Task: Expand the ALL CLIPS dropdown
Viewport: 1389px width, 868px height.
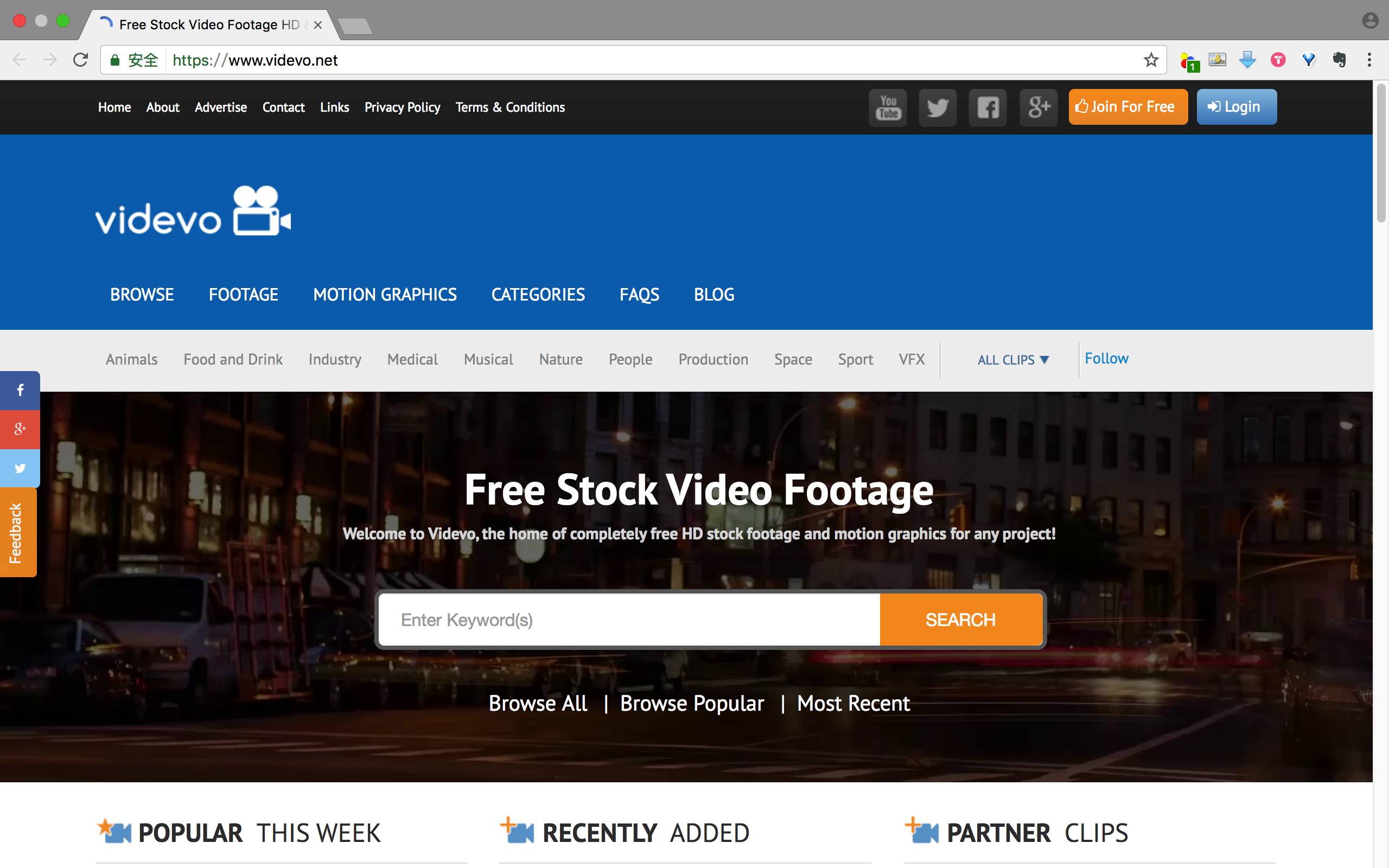Action: tap(1013, 360)
